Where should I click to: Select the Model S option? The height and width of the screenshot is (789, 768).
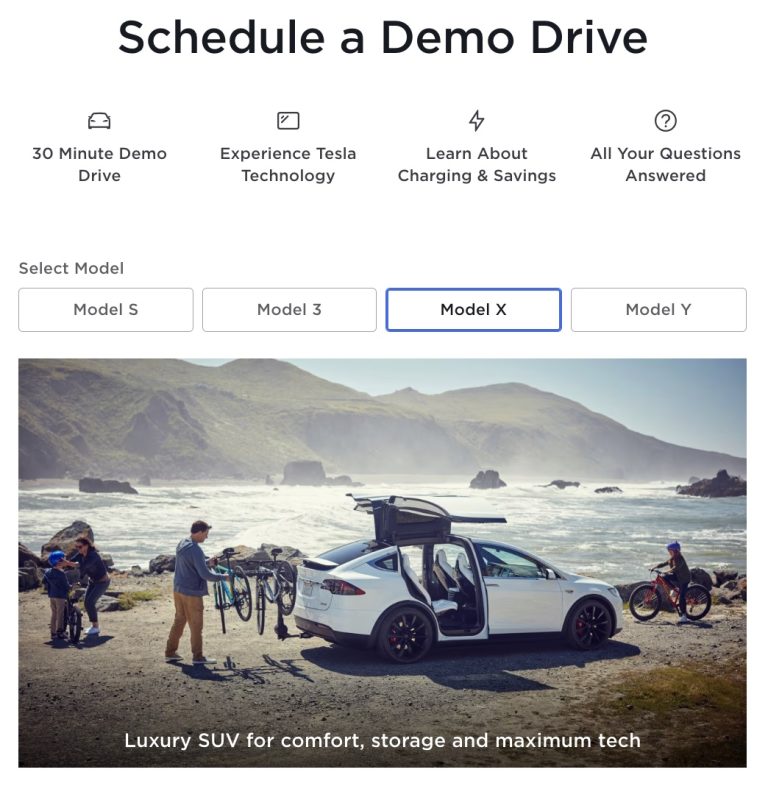click(106, 310)
